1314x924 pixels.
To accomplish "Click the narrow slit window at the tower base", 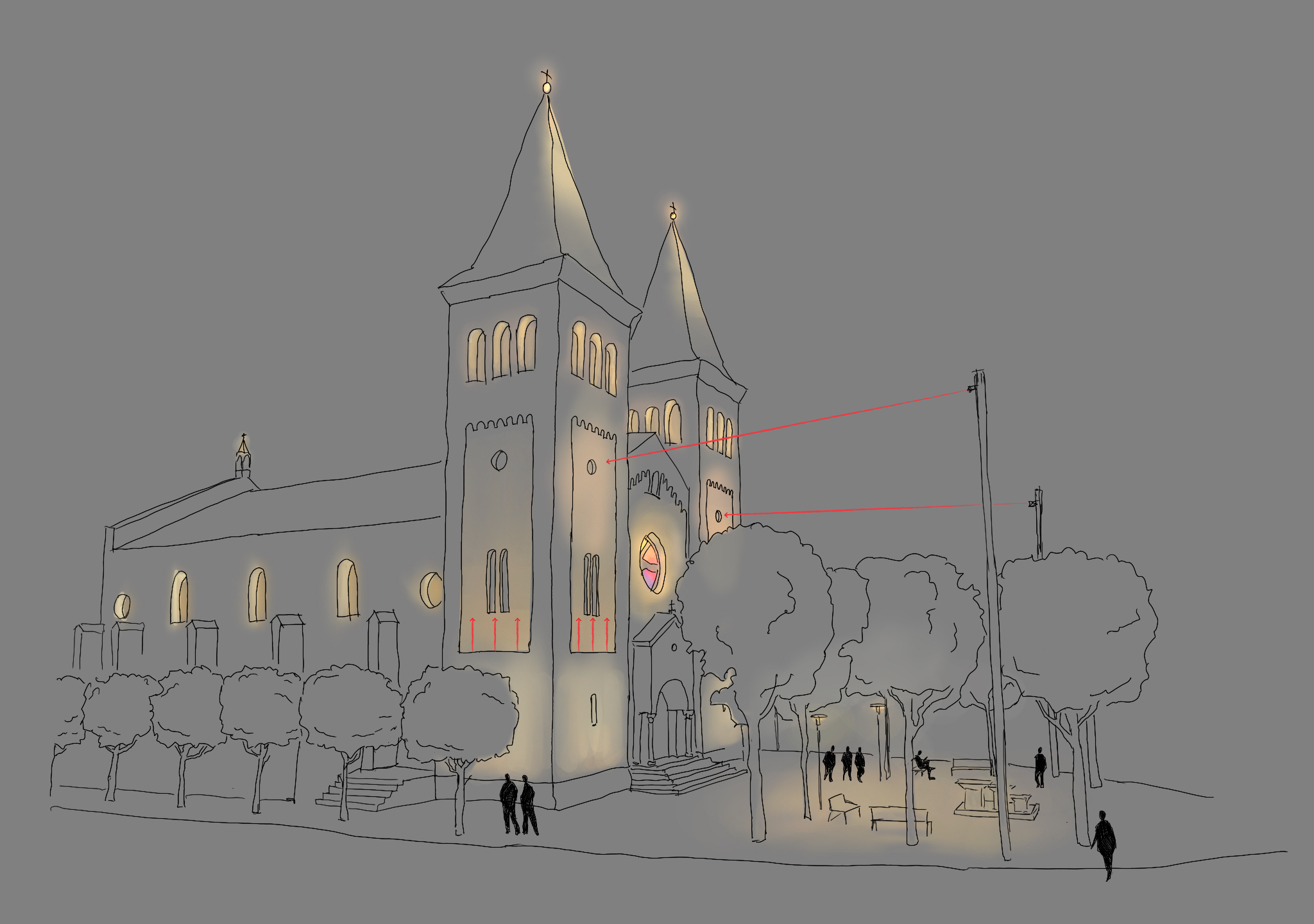I will click(593, 709).
